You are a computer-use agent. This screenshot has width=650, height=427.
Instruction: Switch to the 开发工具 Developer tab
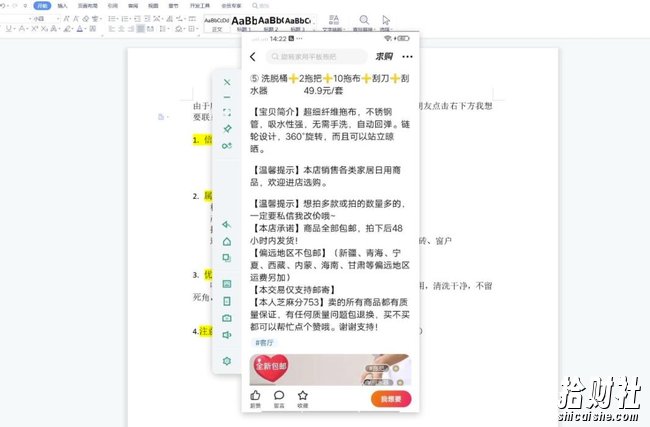pyautogui.click(x=200, y=6)
